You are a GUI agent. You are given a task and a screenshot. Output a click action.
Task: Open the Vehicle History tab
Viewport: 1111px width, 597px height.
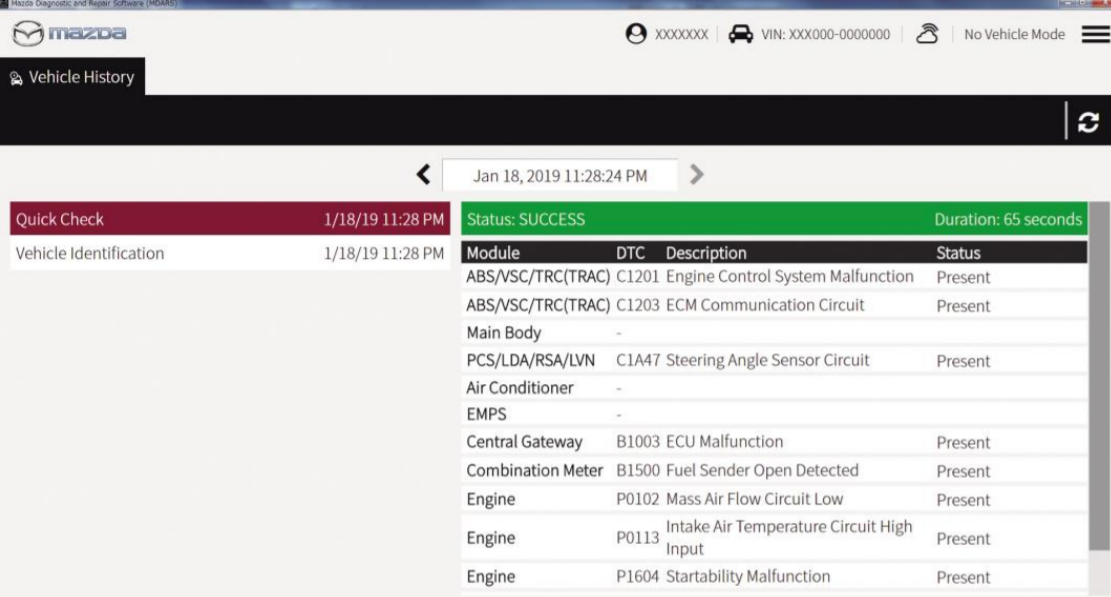pos(72,78)
